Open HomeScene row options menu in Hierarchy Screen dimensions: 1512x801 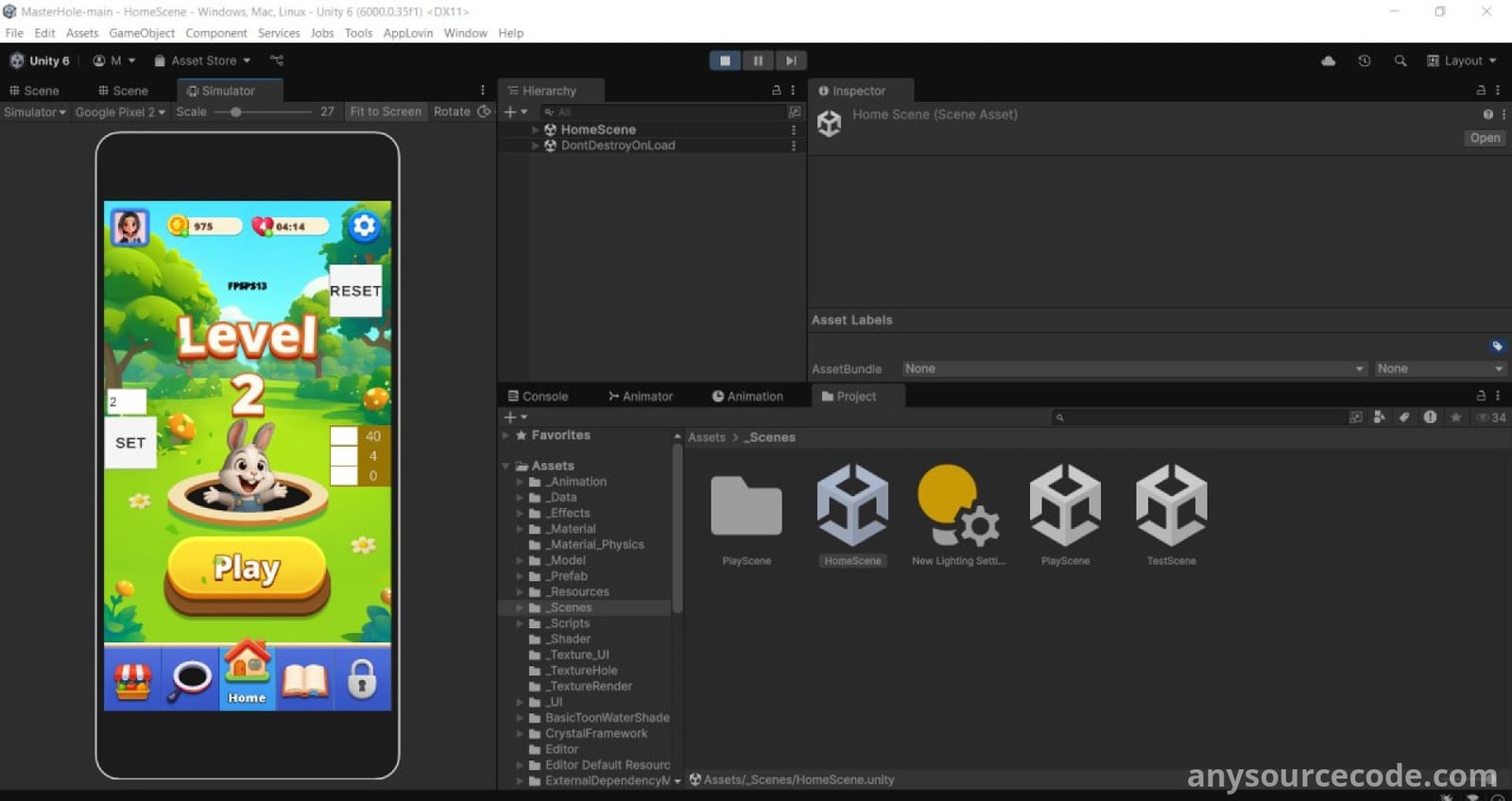pyautogui.click(x=793, y=130)
